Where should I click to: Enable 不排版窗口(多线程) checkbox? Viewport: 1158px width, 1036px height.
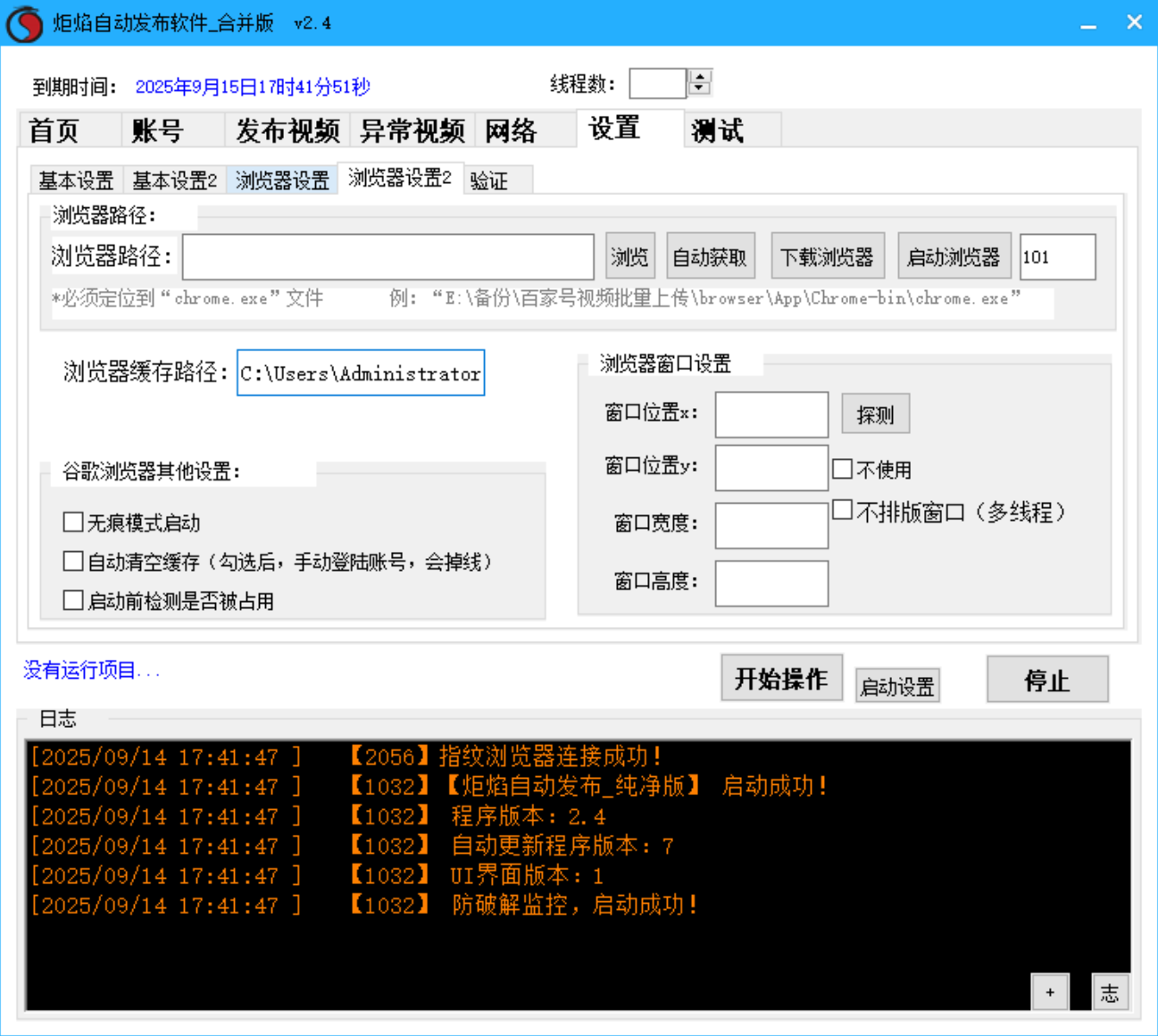pos(842,510)
